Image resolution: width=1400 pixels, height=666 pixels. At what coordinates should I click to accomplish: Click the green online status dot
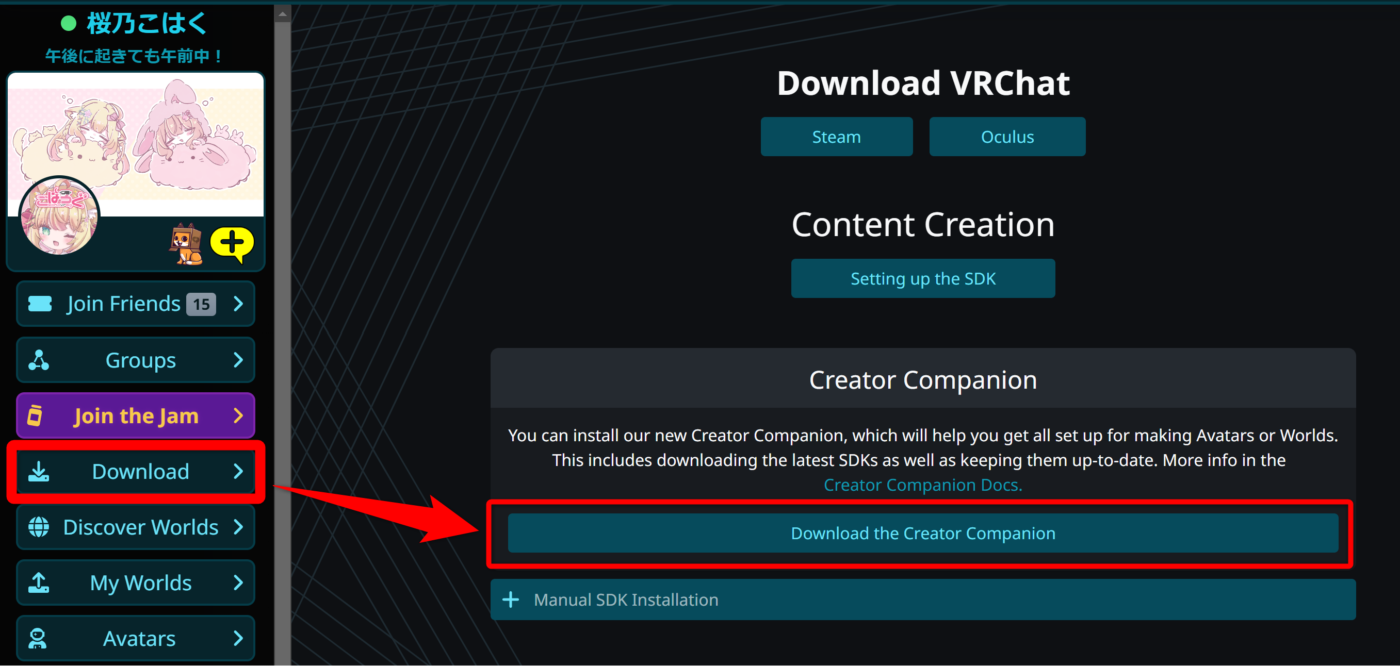coord(69,23)
